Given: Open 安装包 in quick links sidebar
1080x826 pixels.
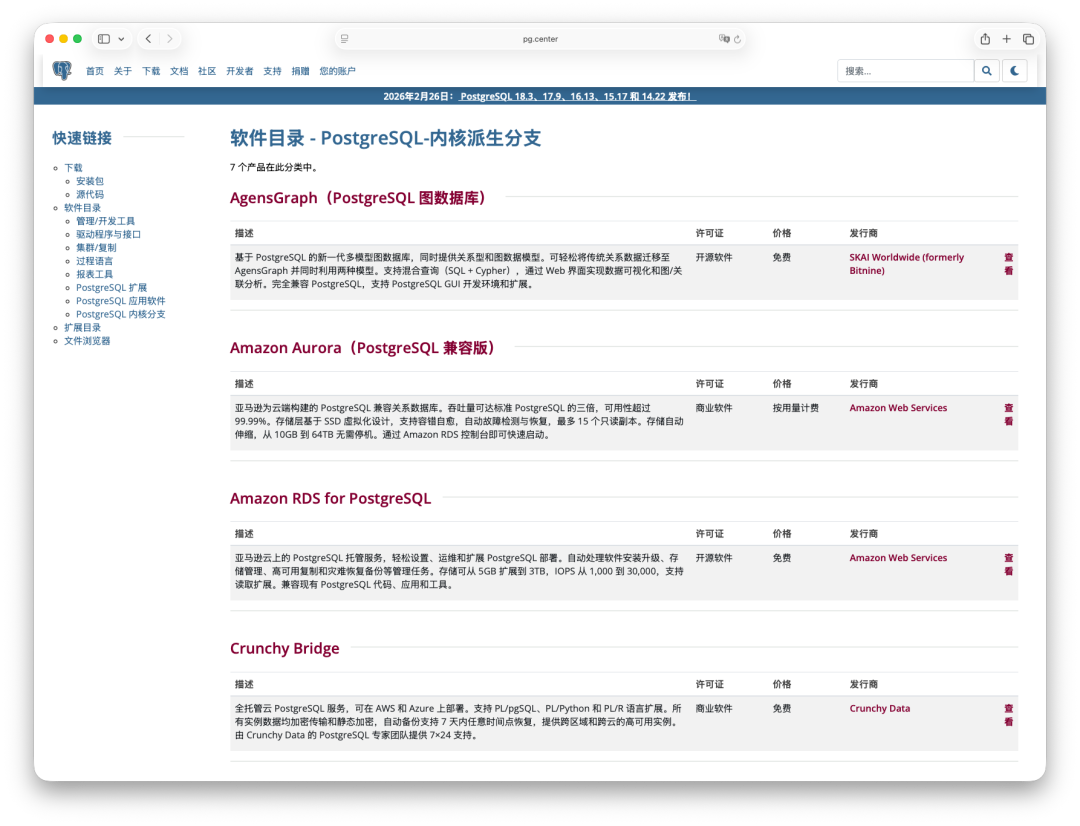Looking at the screenshot, I should click(90, 181).
